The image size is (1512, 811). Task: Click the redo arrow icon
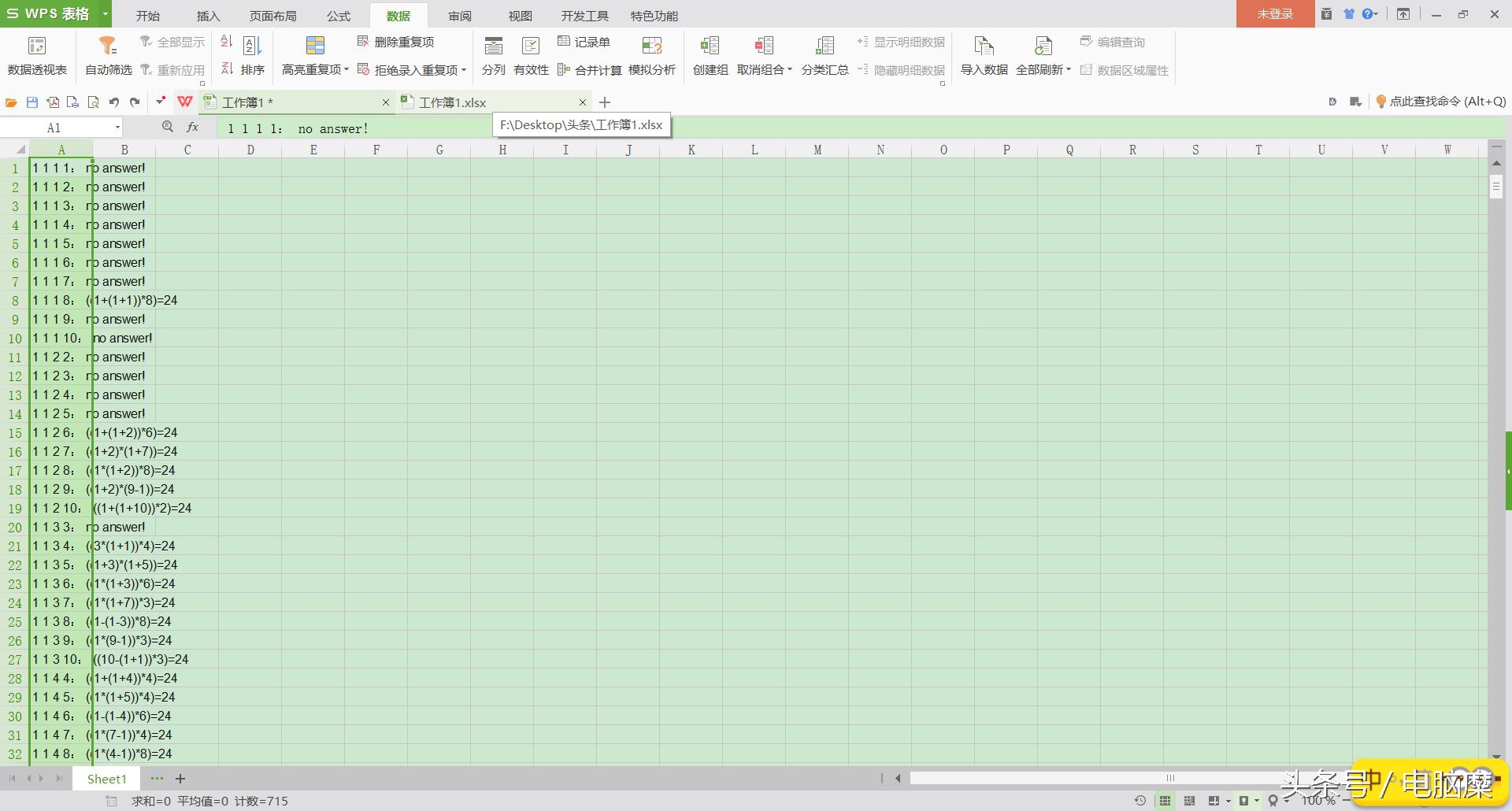click(x=135, y=102)
